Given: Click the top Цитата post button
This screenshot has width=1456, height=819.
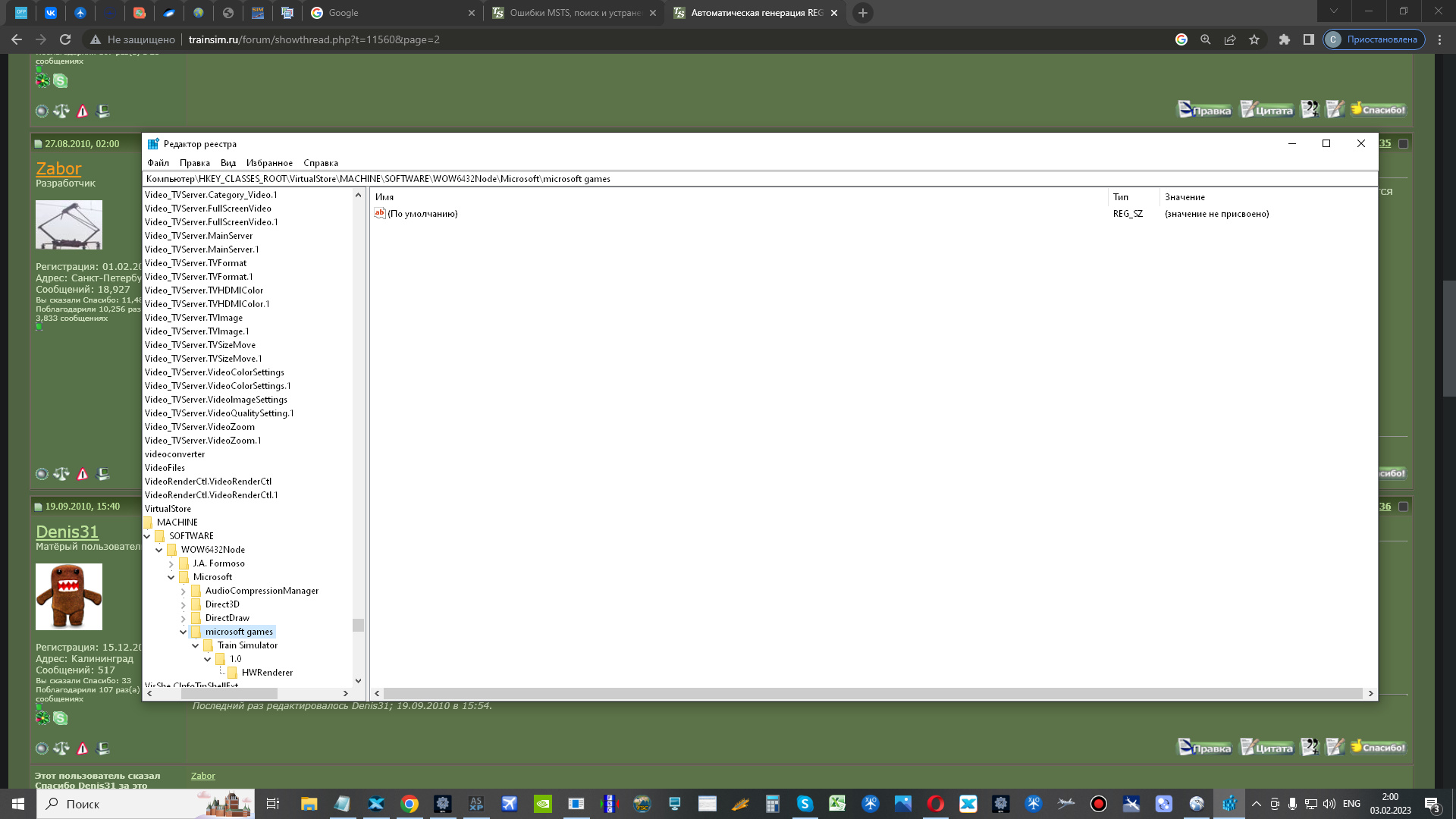Looking at the screenshot, I should (1266, 110).
